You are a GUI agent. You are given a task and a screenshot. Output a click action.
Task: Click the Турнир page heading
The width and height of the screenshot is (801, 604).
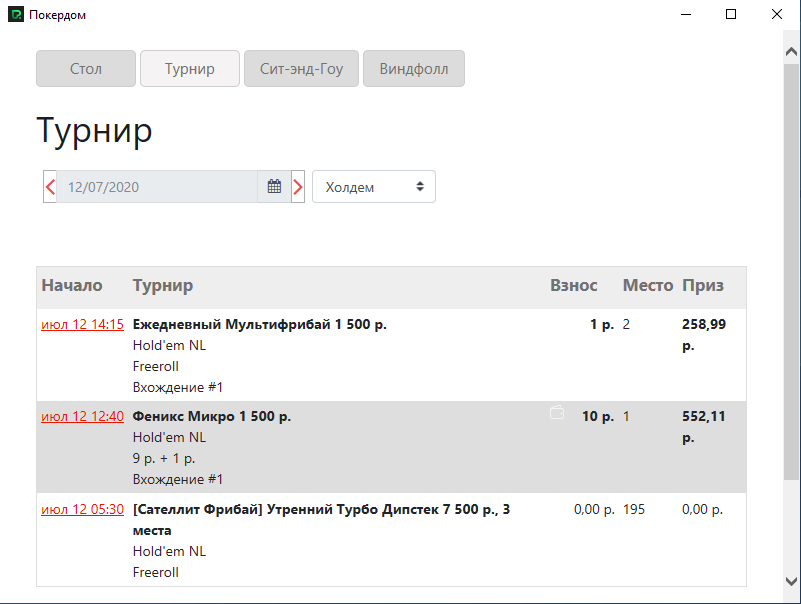point(95,131)
